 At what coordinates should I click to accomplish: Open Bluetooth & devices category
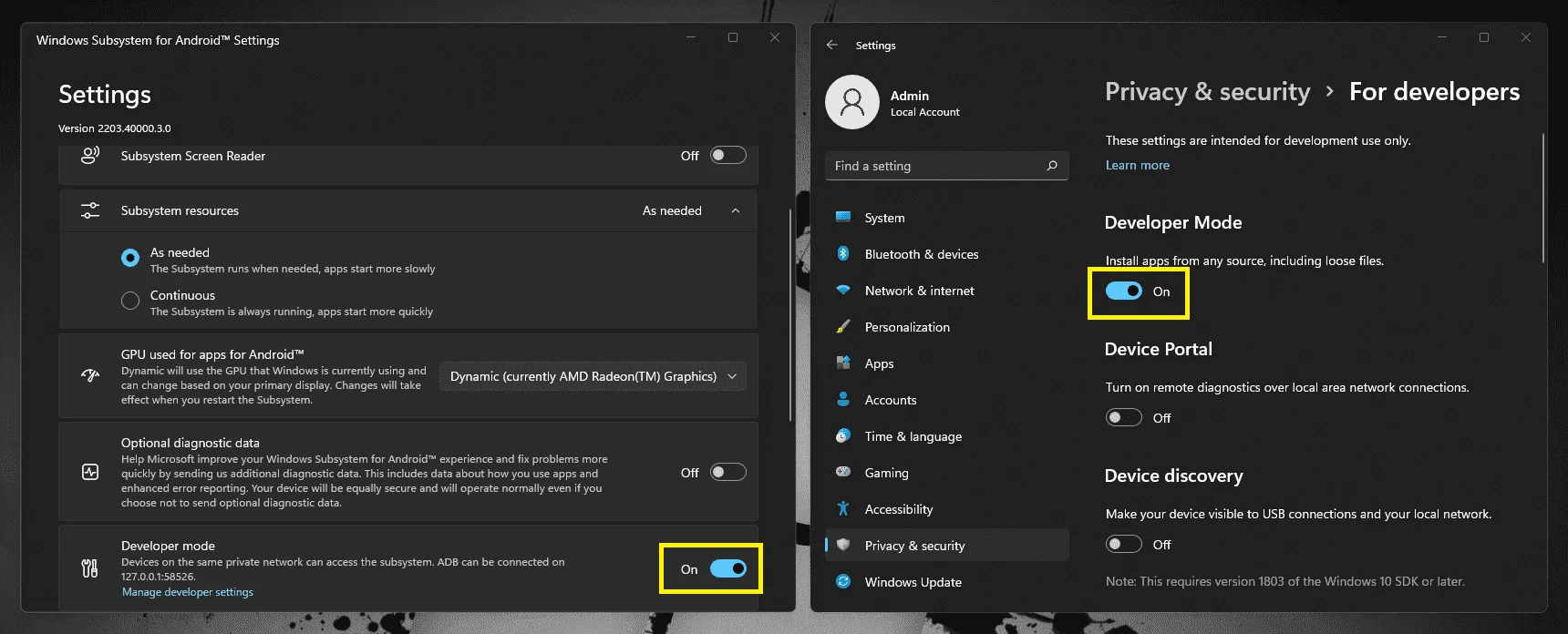[x=946, y=254]
